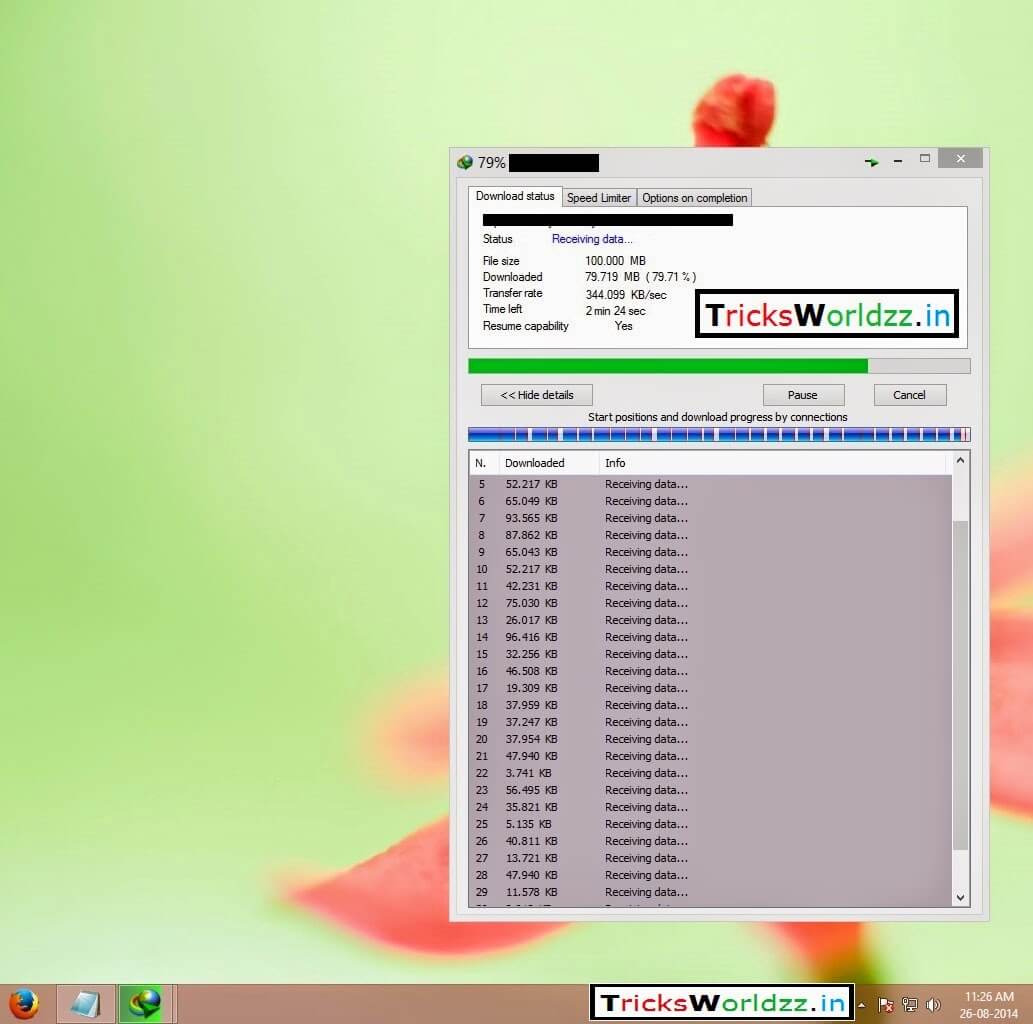The width and height of the screenshot is (1033, 1024).
Task: Select connection 6 row with 65.049 KB
Action: click(712, 501)
